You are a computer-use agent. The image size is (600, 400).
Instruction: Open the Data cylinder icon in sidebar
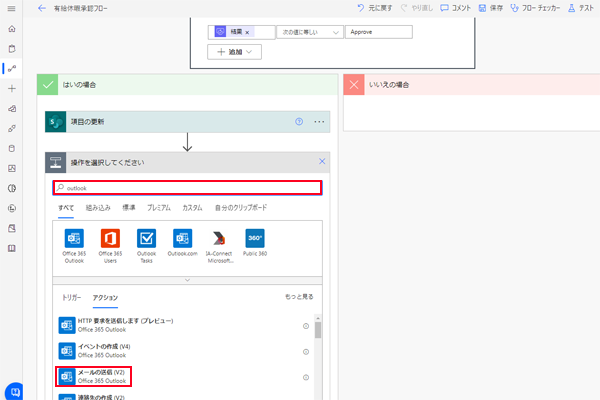coord(12,149)
